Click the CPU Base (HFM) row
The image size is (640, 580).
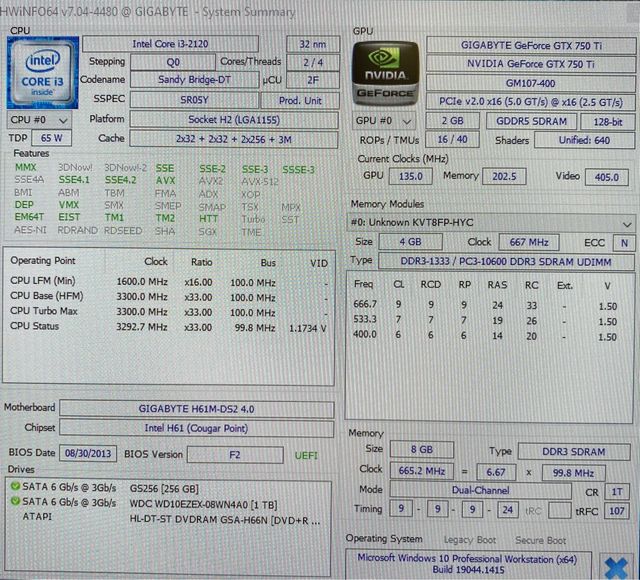(x=169, y=297)
